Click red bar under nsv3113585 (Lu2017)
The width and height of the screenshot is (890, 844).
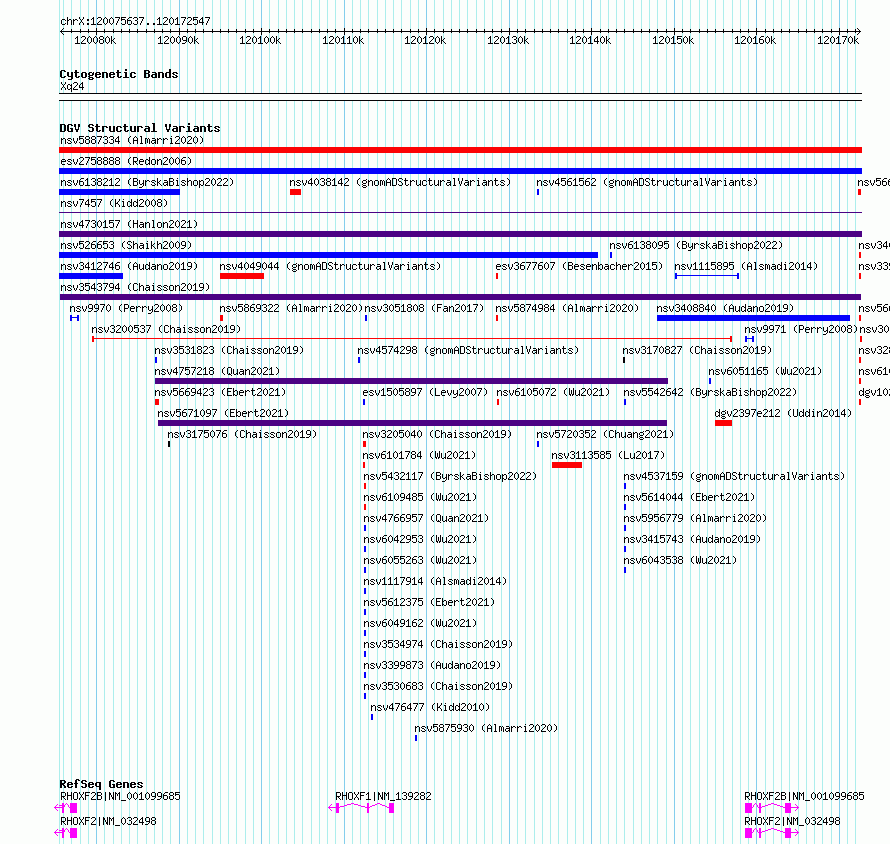[x=566, y=465]
